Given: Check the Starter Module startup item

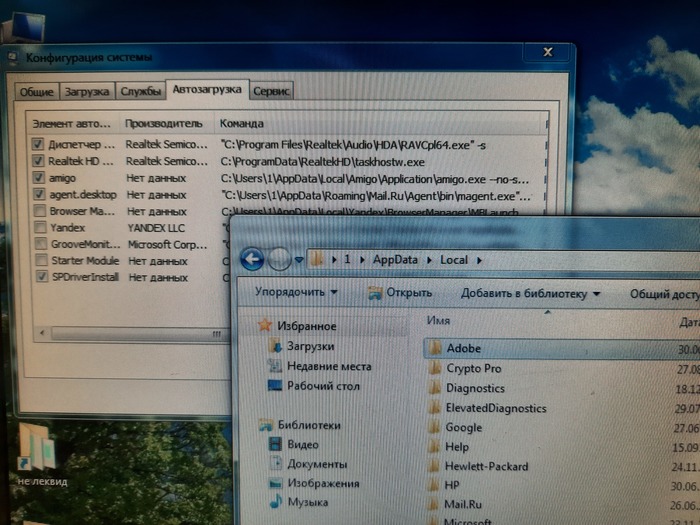Looking at the screenshot, I should (x=41, y=260).
